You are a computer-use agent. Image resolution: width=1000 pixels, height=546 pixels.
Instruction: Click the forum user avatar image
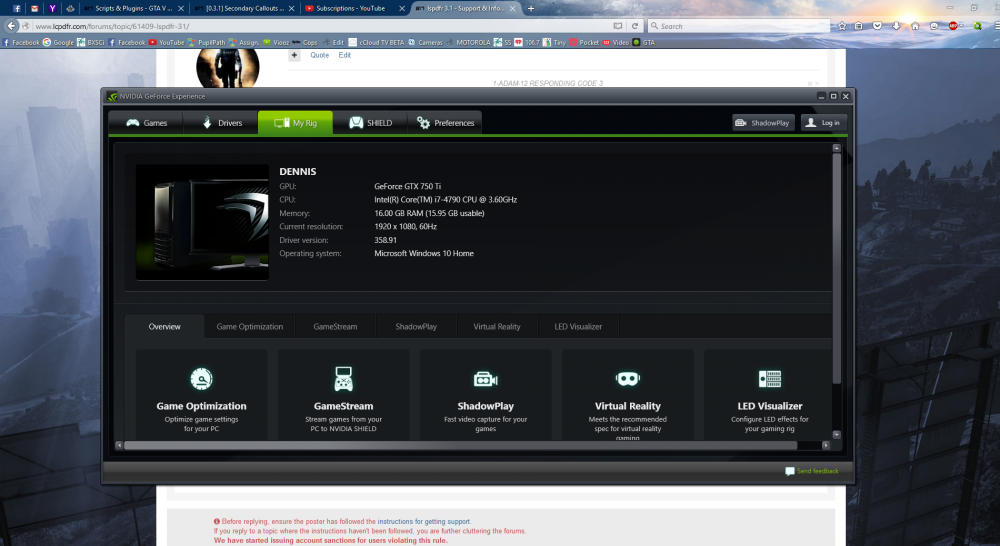coord(228,68)
